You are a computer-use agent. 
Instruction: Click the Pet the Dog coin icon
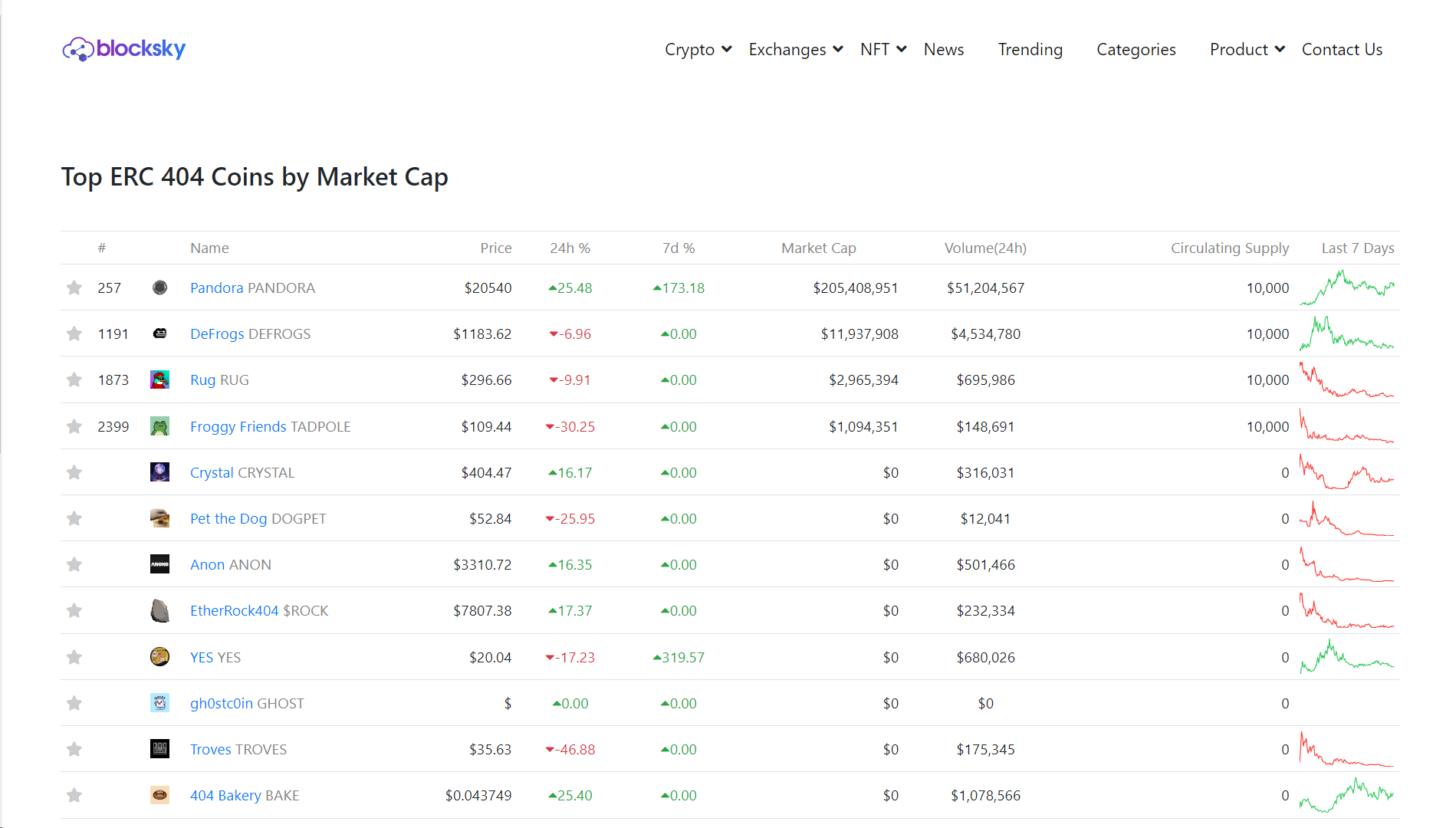[159, 518]
